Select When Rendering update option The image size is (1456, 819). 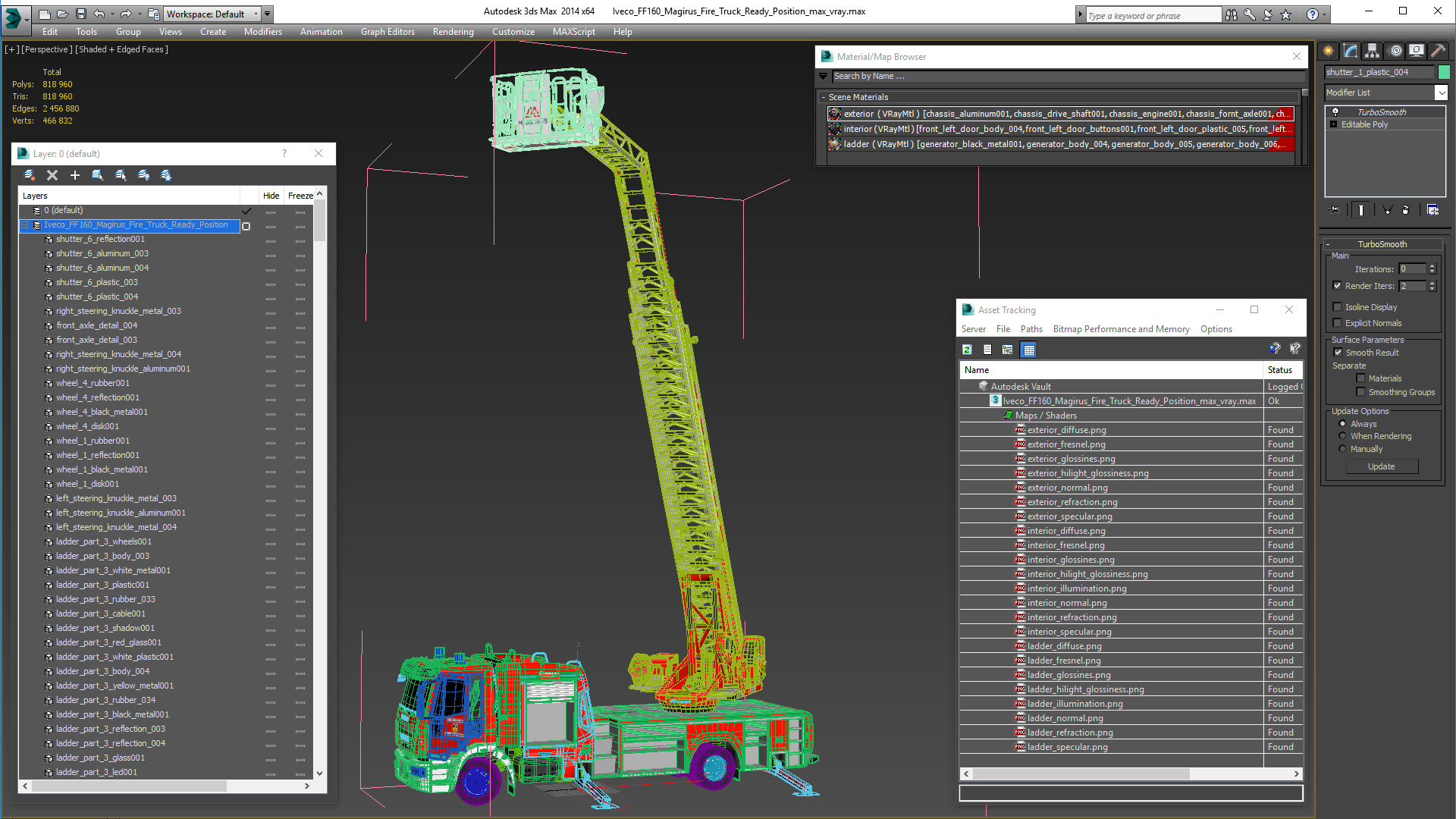tap(1342, 436)
